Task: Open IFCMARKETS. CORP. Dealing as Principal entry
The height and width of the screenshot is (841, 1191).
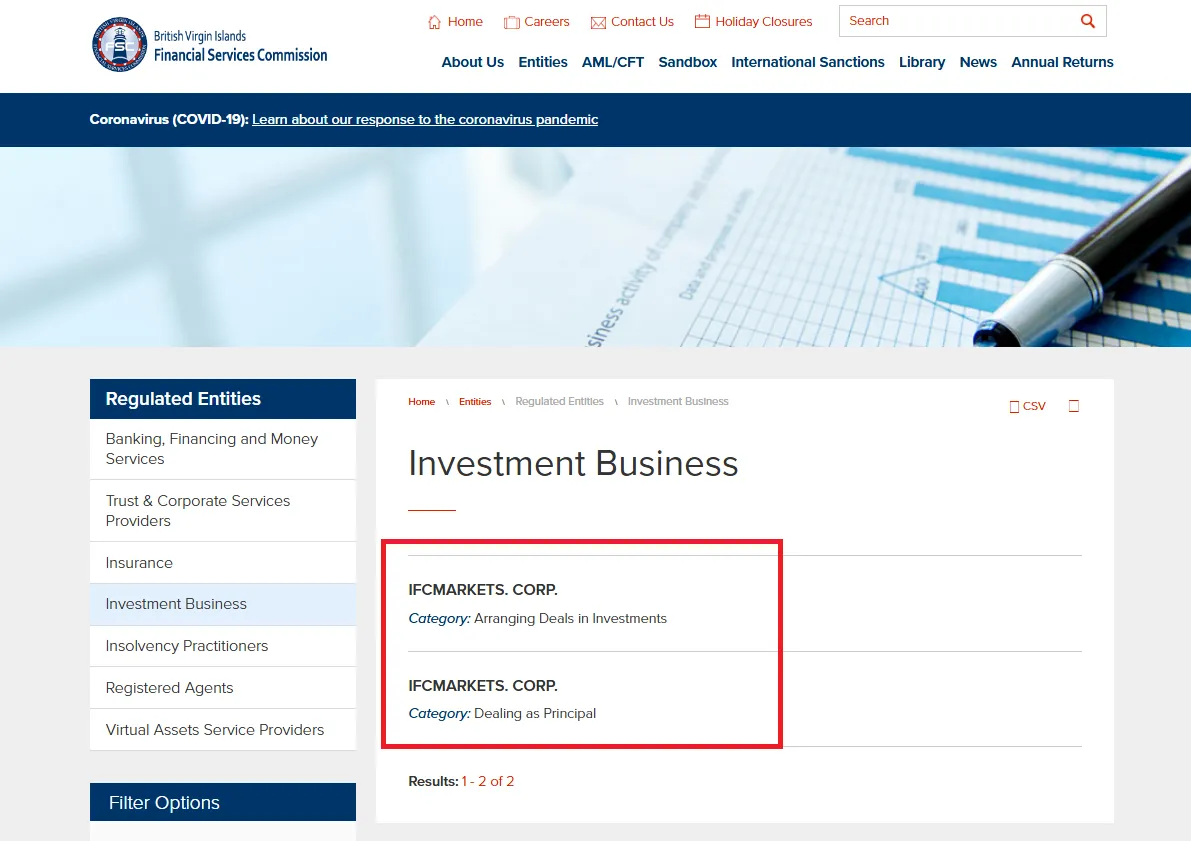Action: click(x=483, y=686)
